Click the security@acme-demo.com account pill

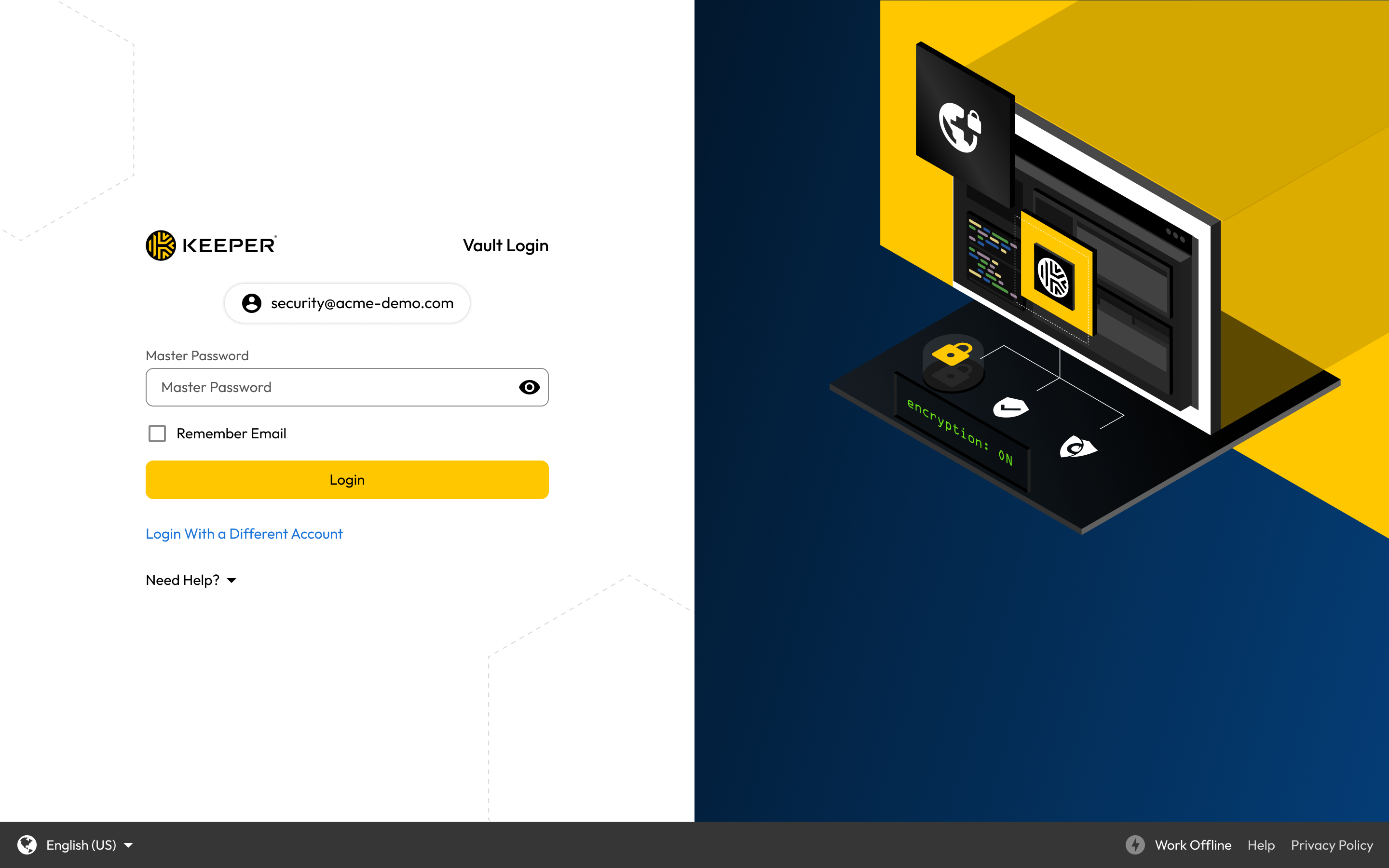pos(347,303)
